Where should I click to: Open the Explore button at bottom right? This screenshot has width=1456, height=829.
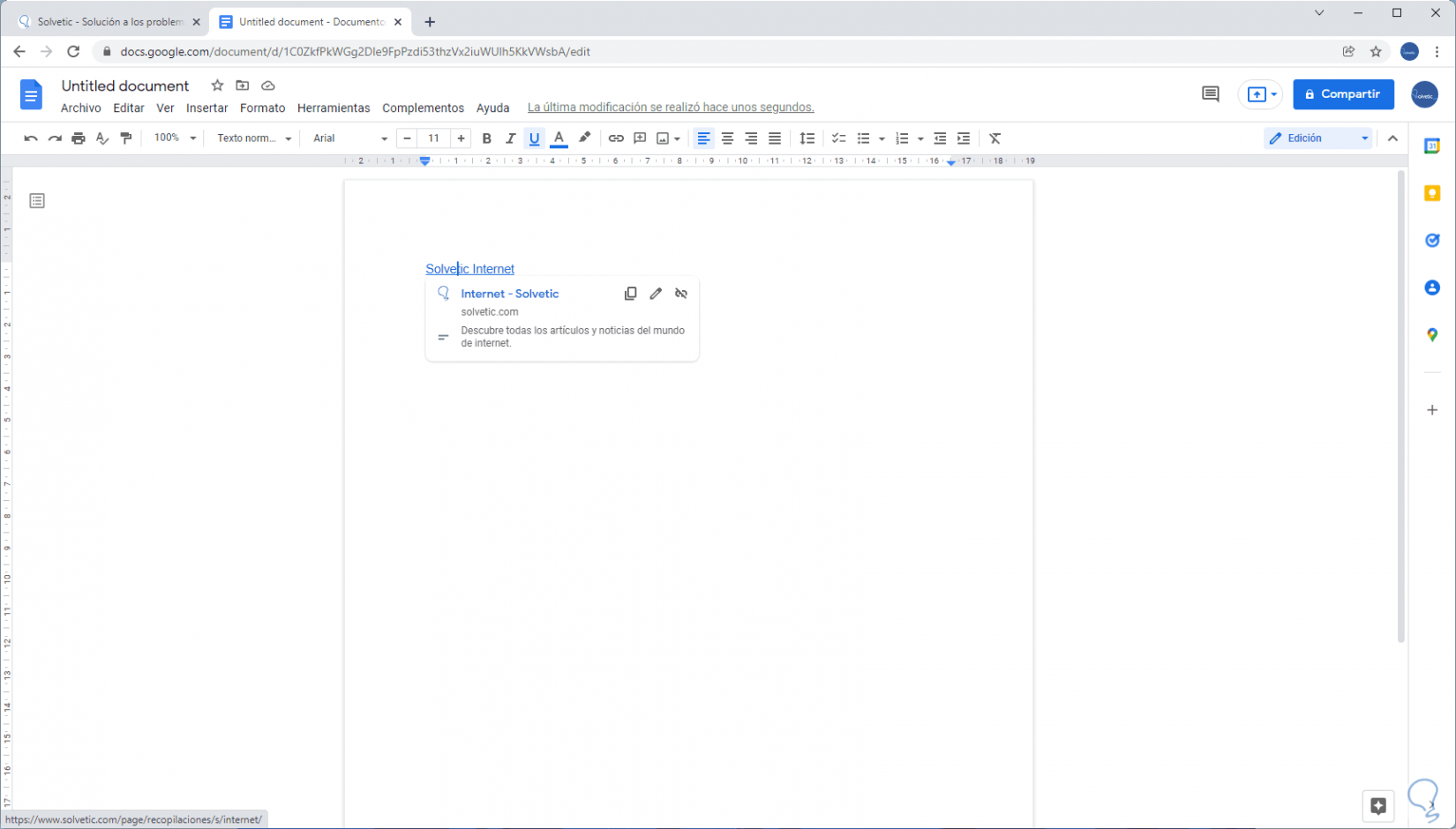(x=1378, y=805)
